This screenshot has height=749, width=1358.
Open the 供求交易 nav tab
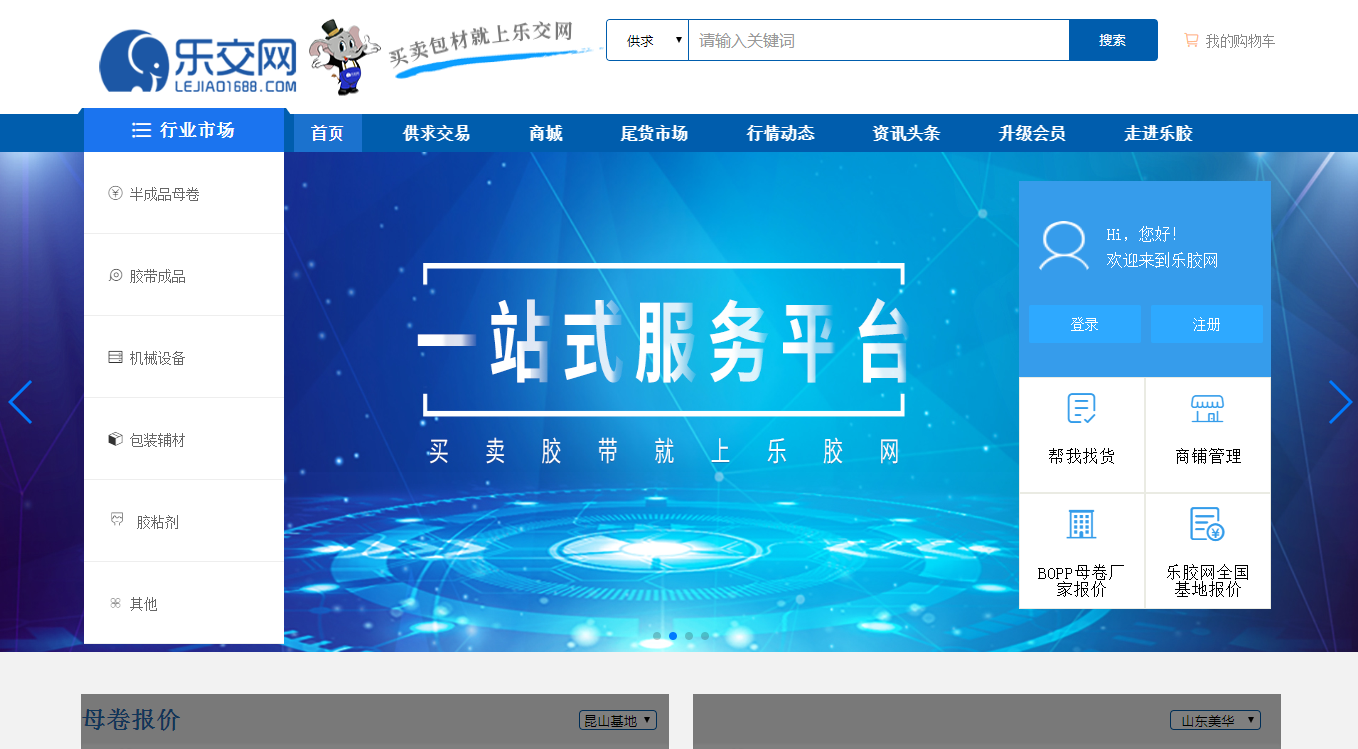click(436, 133)
